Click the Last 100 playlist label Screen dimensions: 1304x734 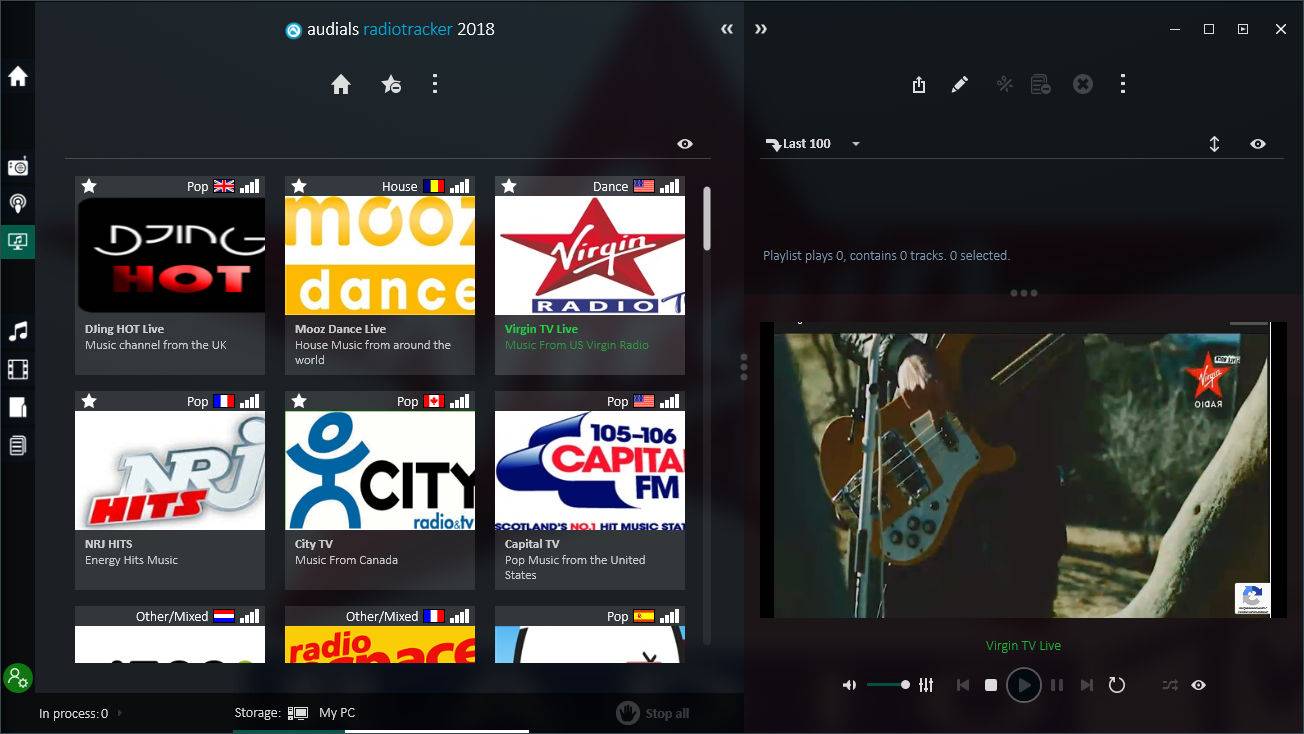point(806,144)
